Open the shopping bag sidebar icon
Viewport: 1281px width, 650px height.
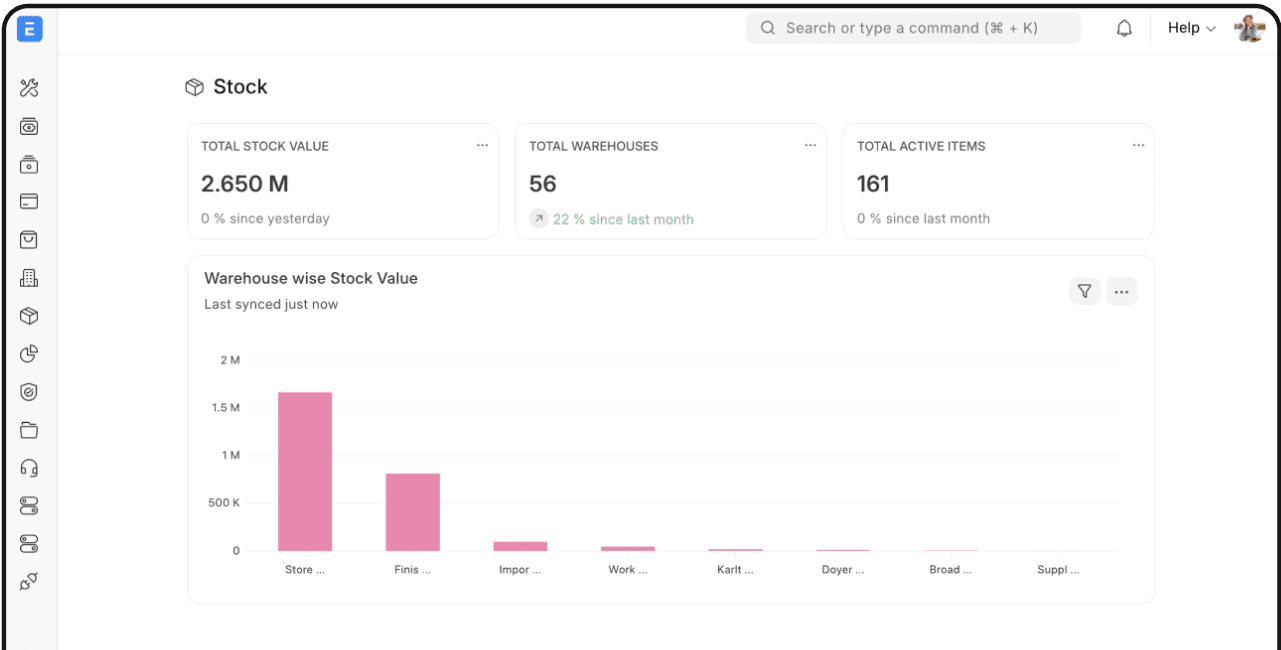(29, 240)
